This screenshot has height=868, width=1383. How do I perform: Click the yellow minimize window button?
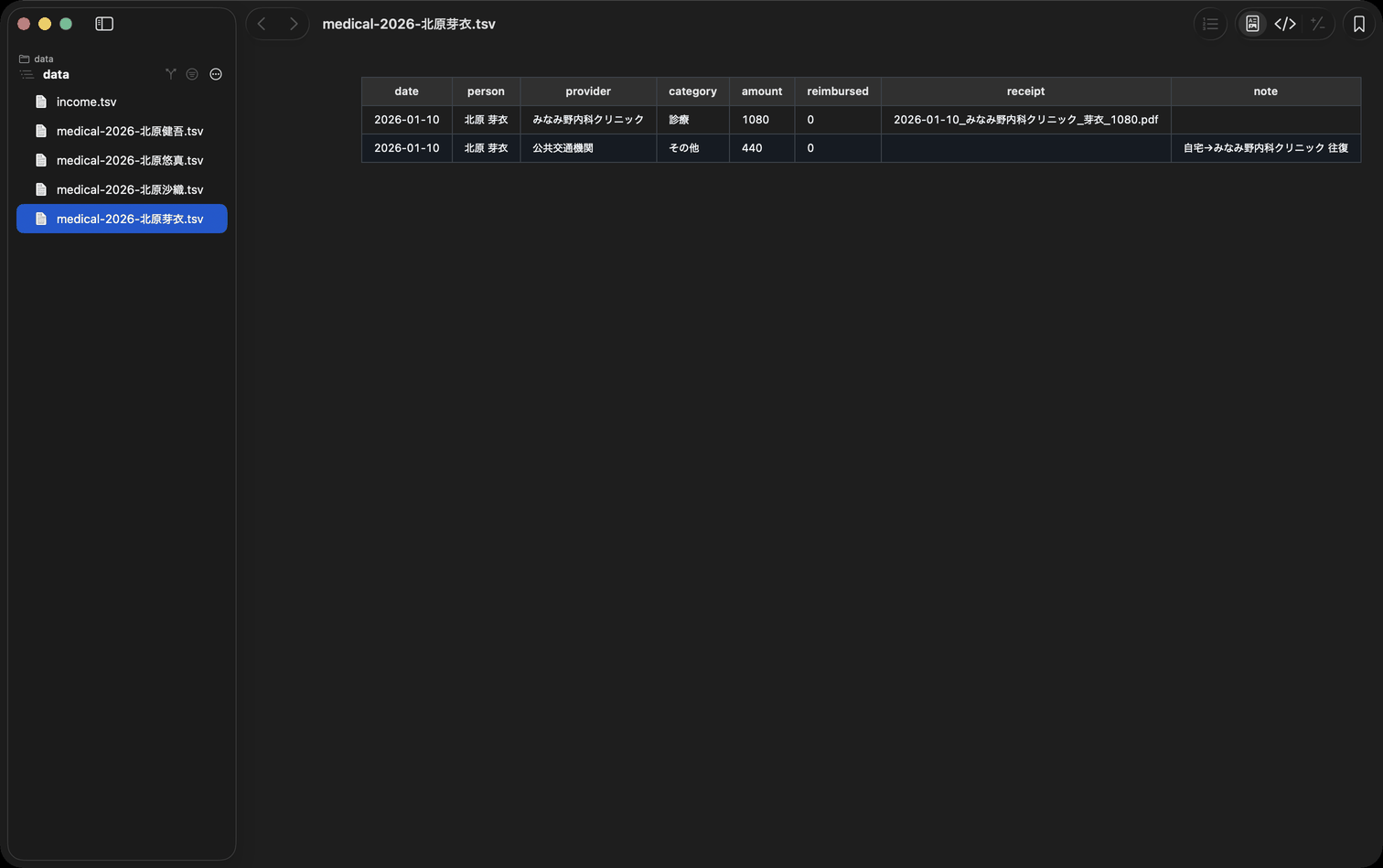(x=45, y=24)
